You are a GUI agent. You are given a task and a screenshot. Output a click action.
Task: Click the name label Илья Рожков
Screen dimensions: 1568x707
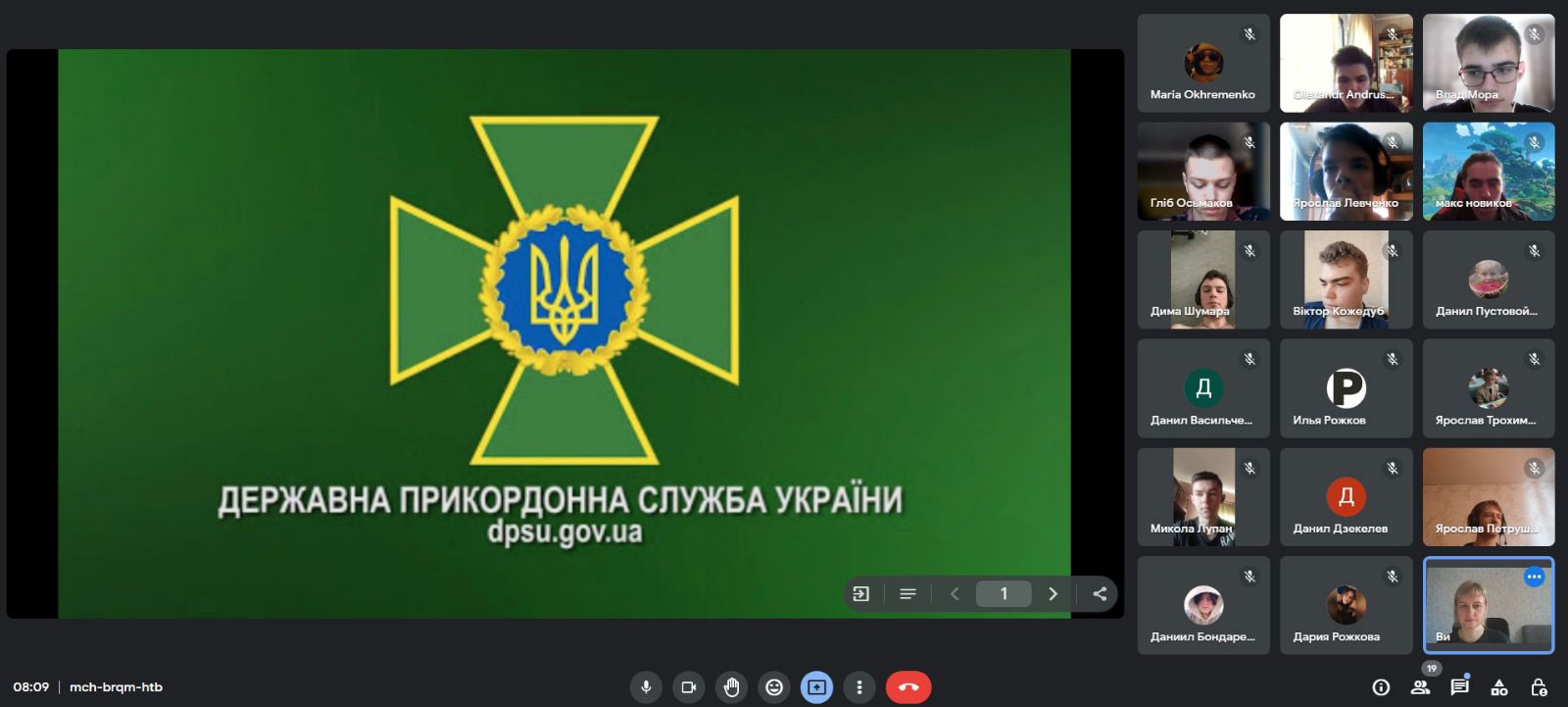[x=1329, y=421]
